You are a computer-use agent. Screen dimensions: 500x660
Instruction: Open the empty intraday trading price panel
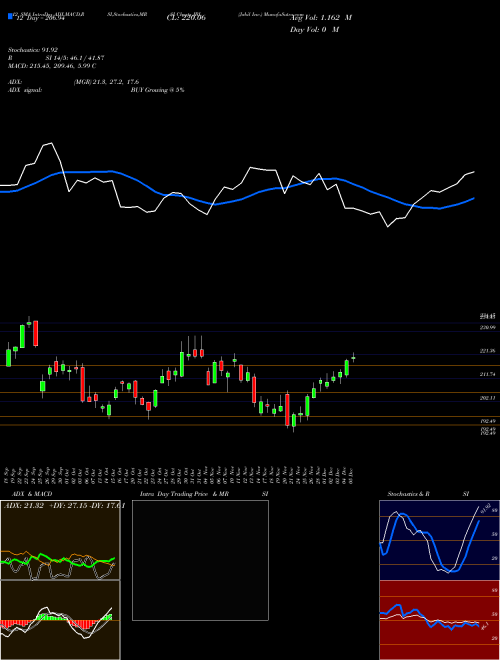coord(200,560)
